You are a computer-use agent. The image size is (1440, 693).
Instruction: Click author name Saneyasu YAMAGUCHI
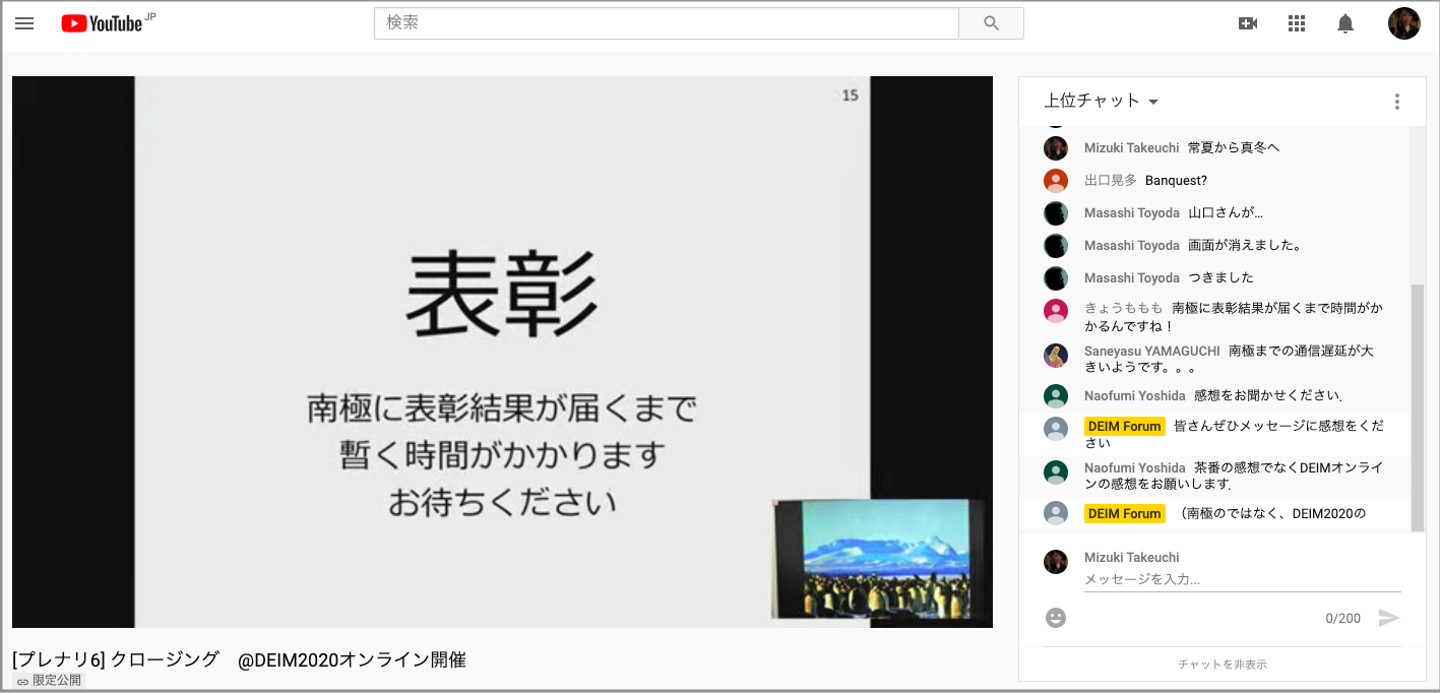(x=1152, y=351)
